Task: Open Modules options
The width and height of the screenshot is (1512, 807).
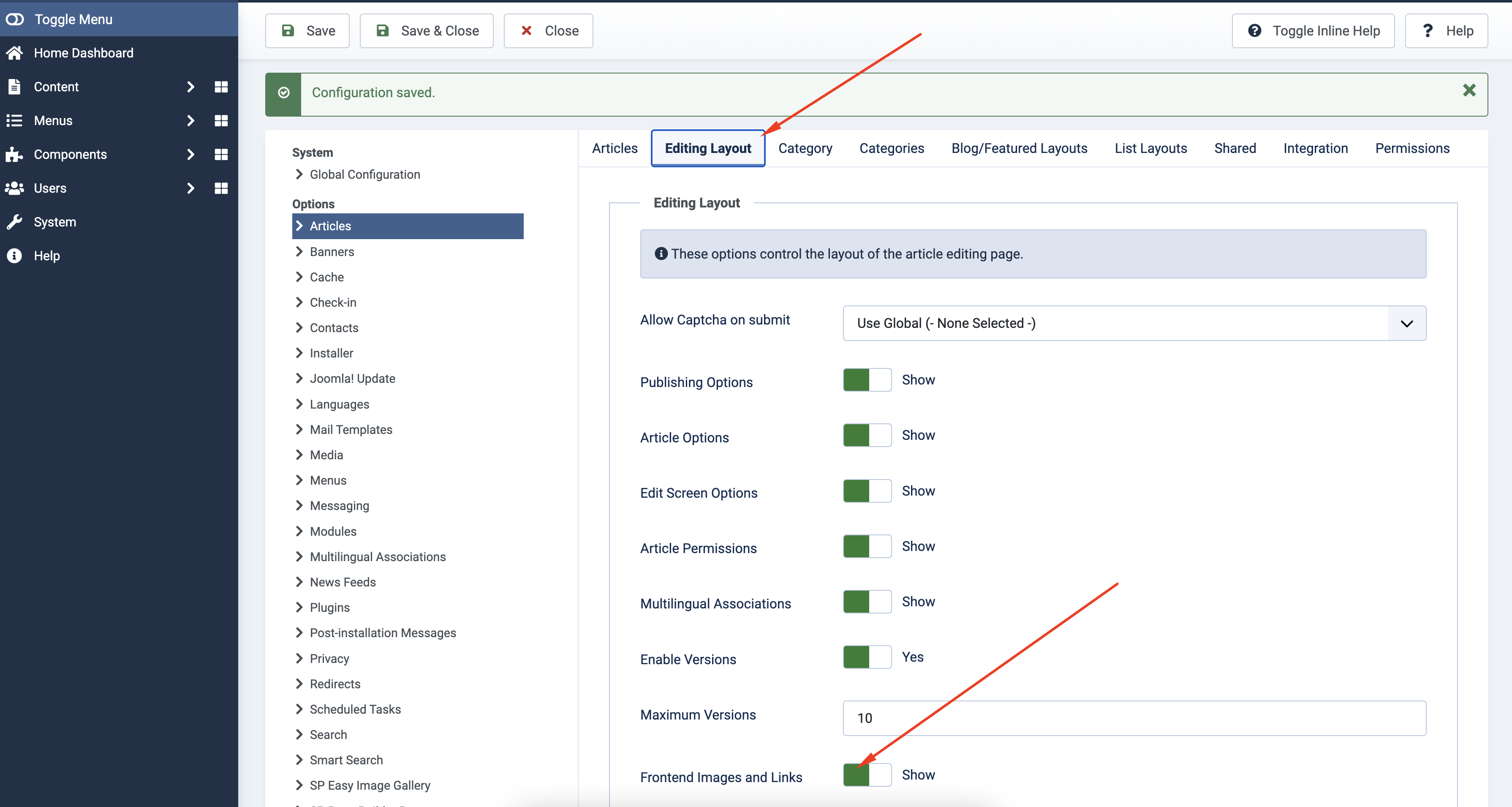Action: tap(333, 532)
